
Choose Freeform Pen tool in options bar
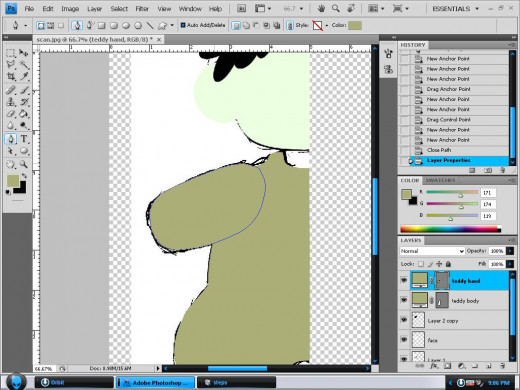tap(90, 25)
